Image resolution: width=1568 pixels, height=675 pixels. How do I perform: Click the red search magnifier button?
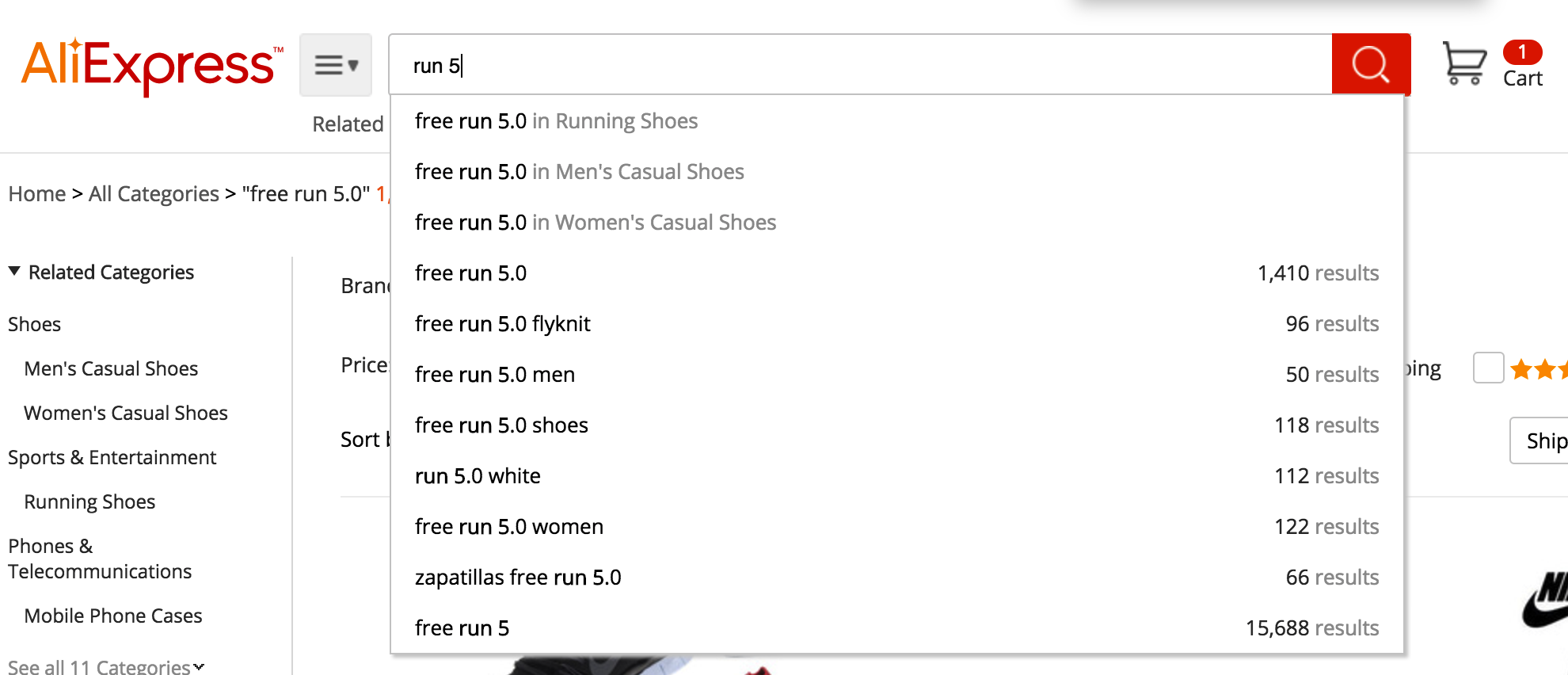pyautogui.click(x=1371, y=64)
